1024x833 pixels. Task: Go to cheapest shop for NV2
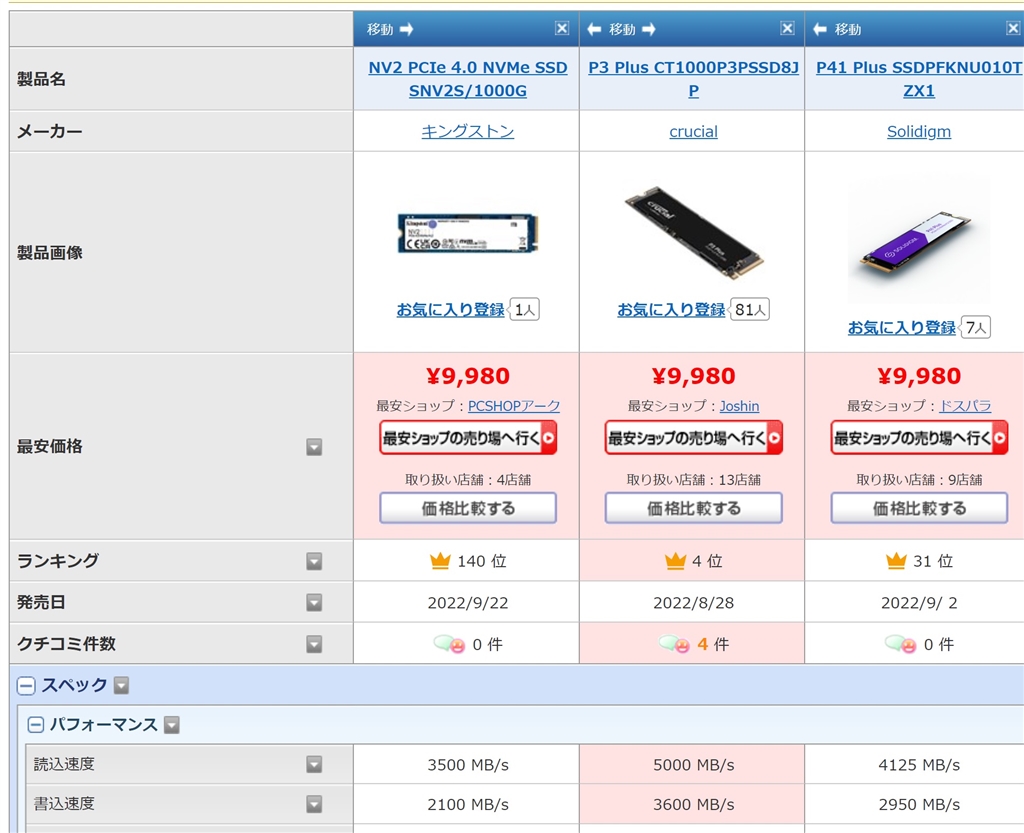click(x=468, y=438)
